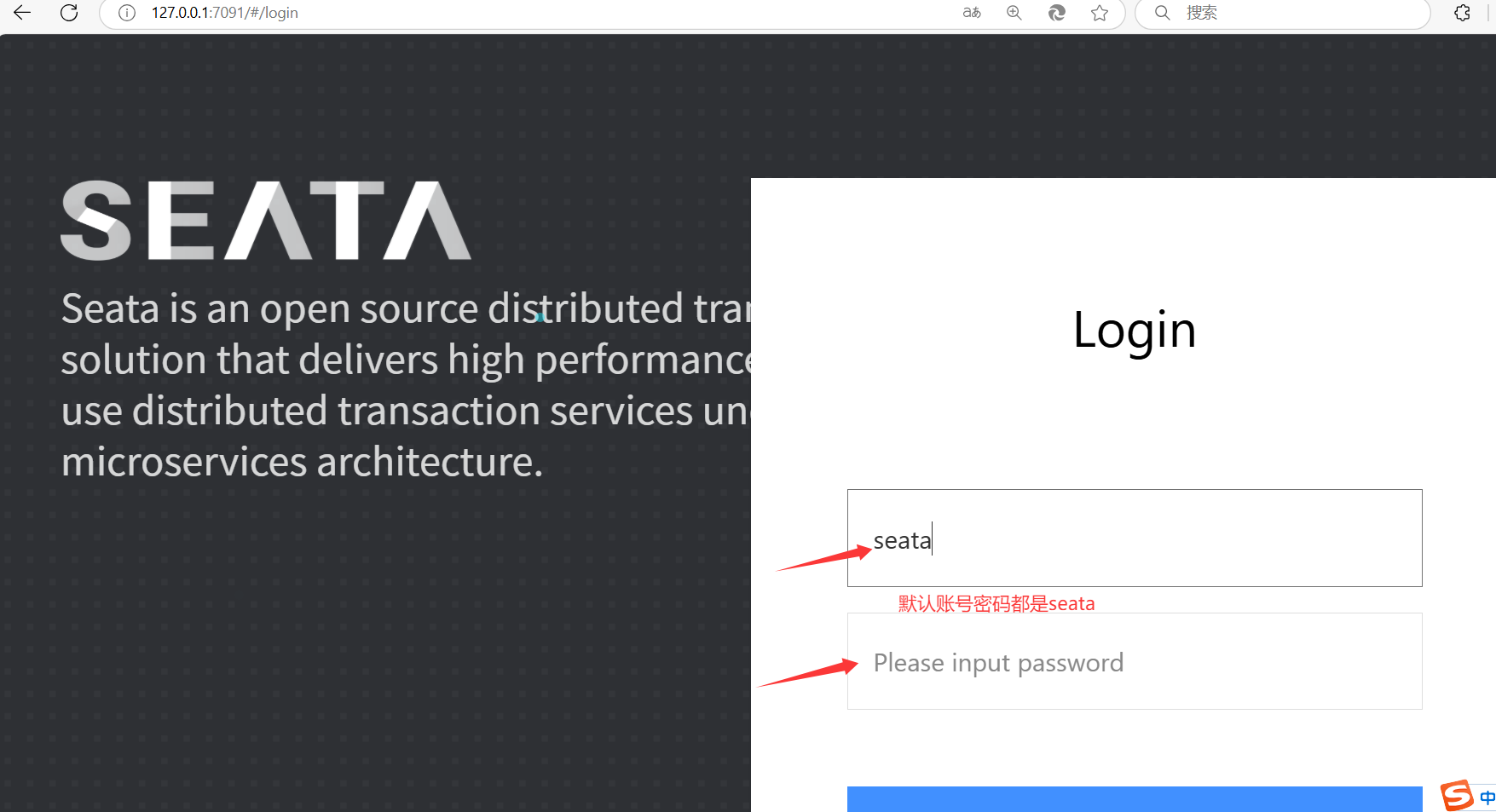Click the SEATA logo
Screen dimensions: 1496x812
click(265, 221)
